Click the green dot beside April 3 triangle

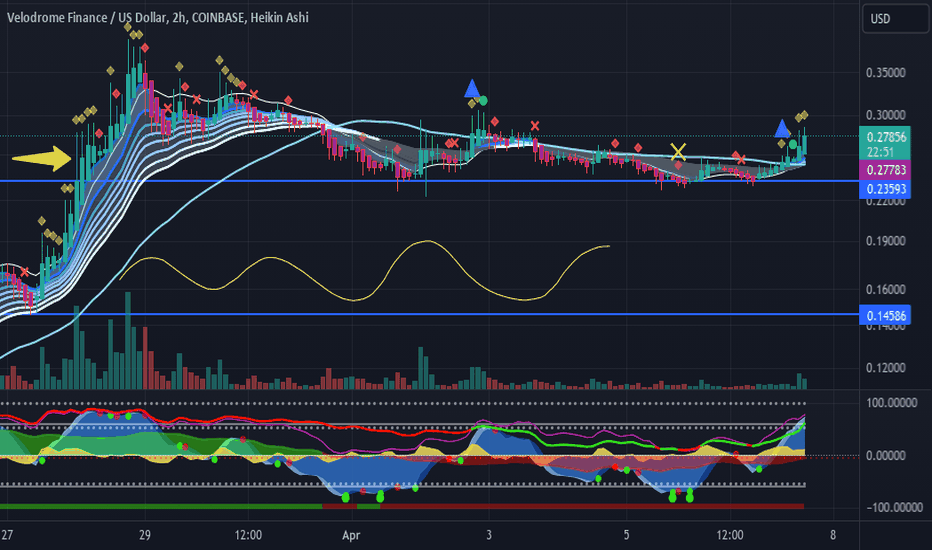483,100
